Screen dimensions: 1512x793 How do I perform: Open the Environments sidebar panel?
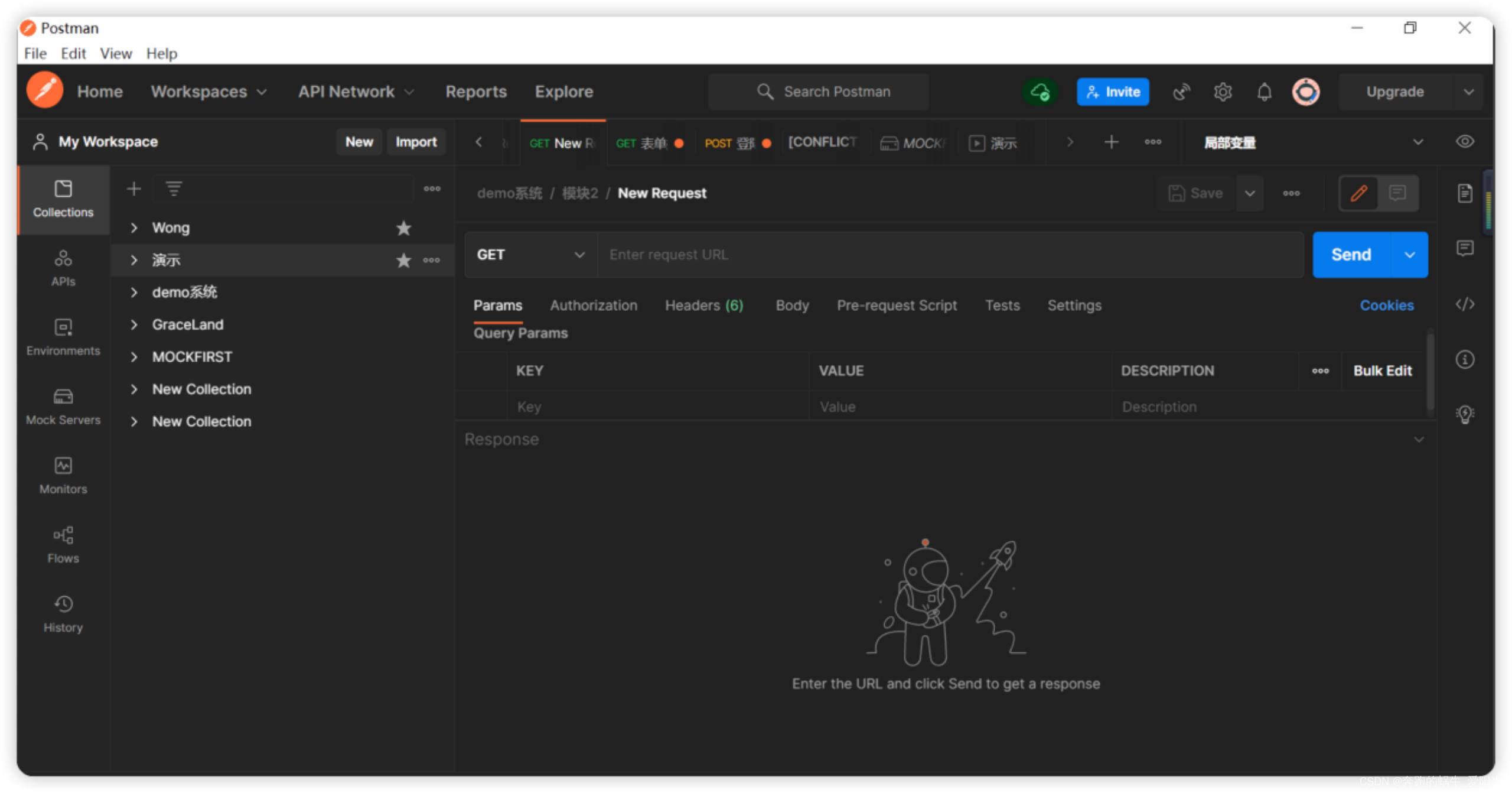(x=63, y=337)
